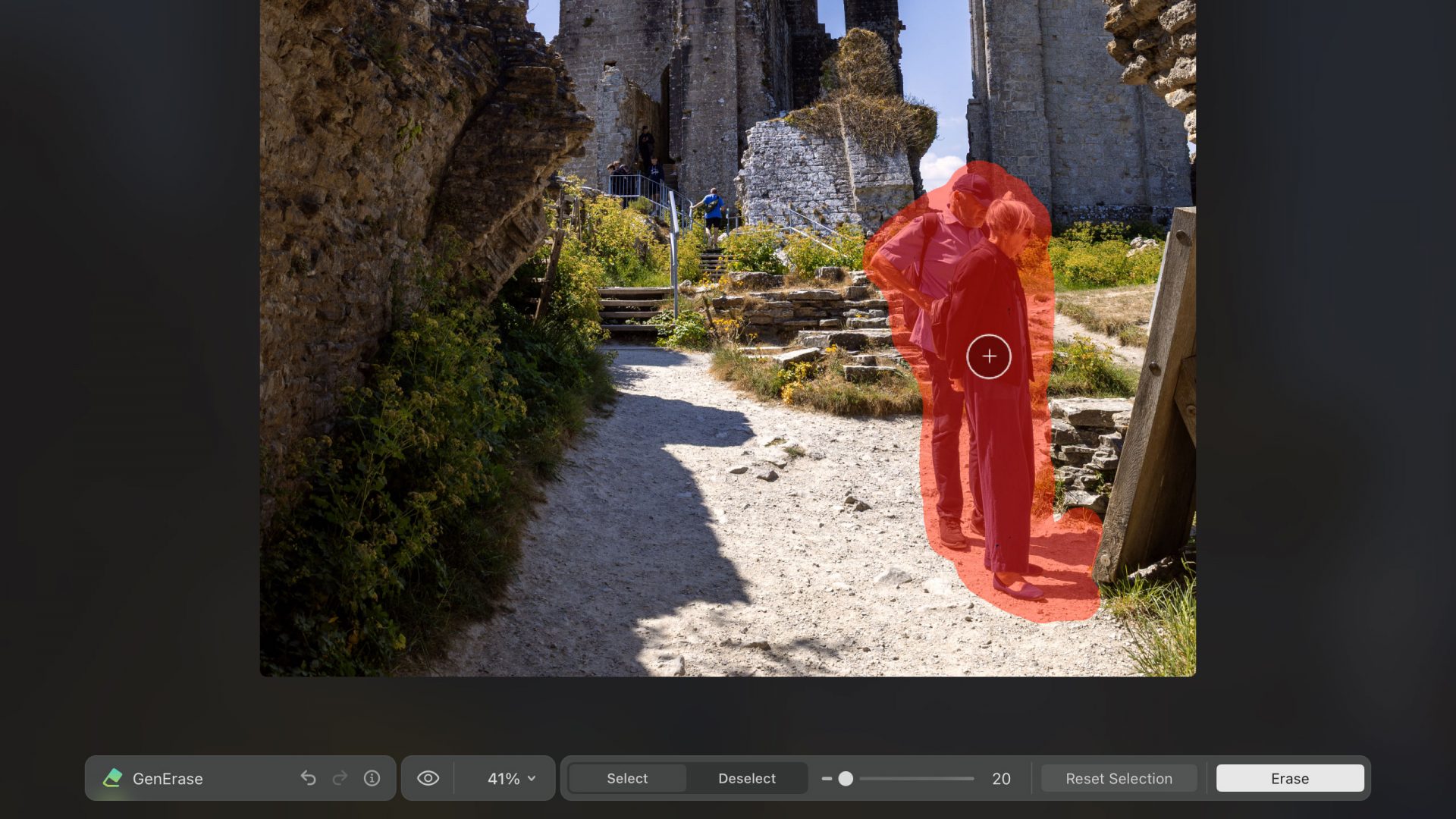Click the brush size value 20

(x=1002, y=778)
